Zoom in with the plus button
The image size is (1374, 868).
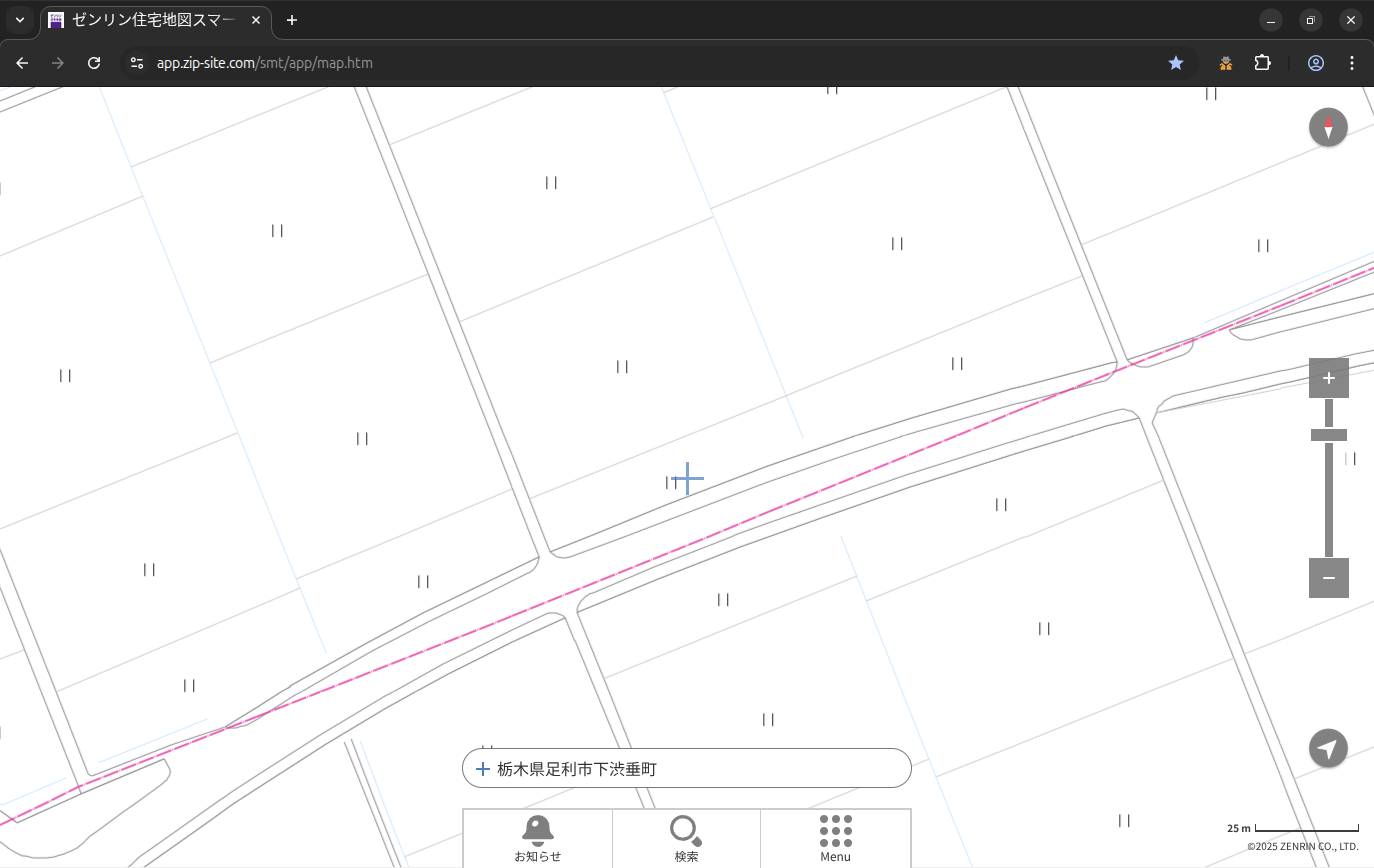pos(1328,378)
